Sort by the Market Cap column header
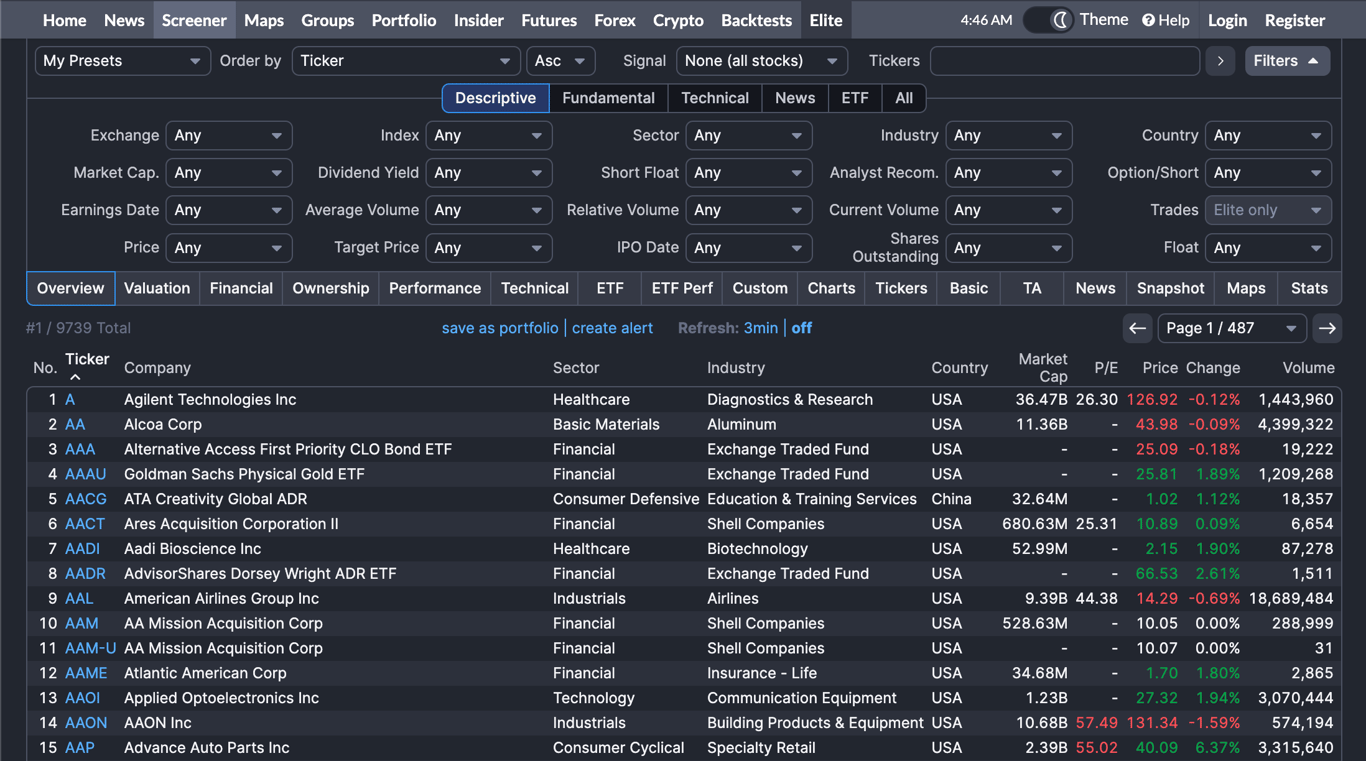This screenshot has width=1366, height=761. [x=1043, y=368]
